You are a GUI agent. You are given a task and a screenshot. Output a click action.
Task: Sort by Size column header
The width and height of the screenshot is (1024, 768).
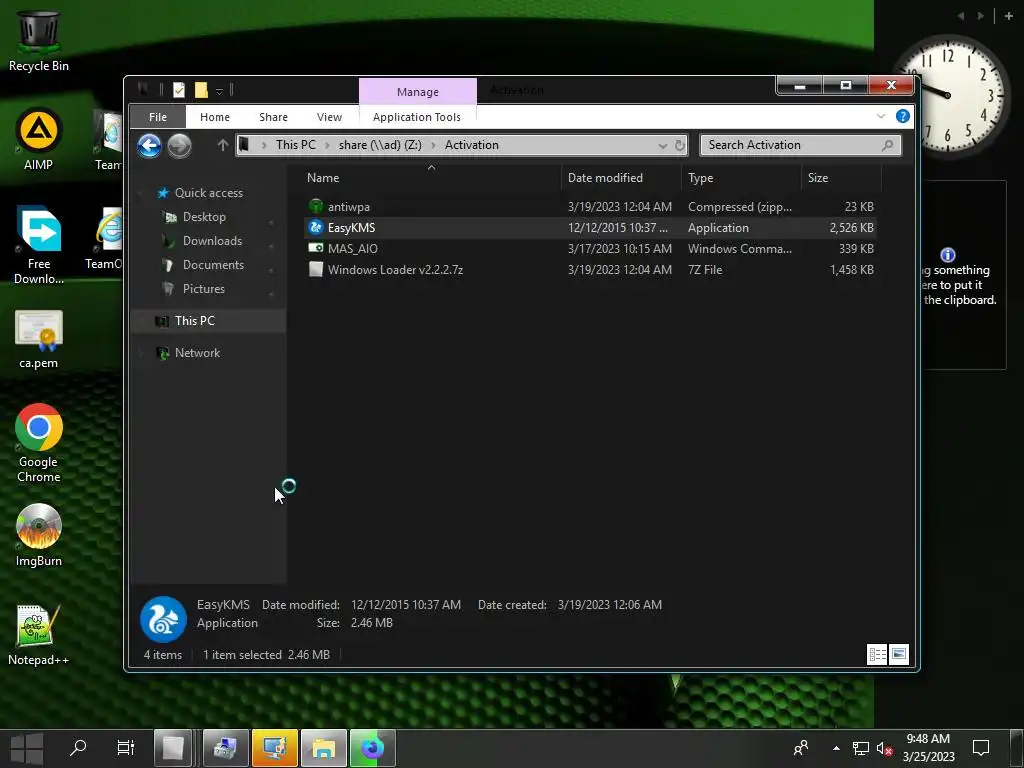tap(818, 178)
